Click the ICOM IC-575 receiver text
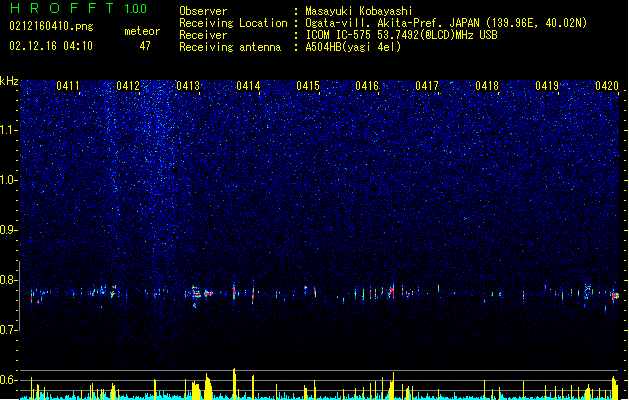The height and width of the screenshot is (400, 629). coord(401,35)
